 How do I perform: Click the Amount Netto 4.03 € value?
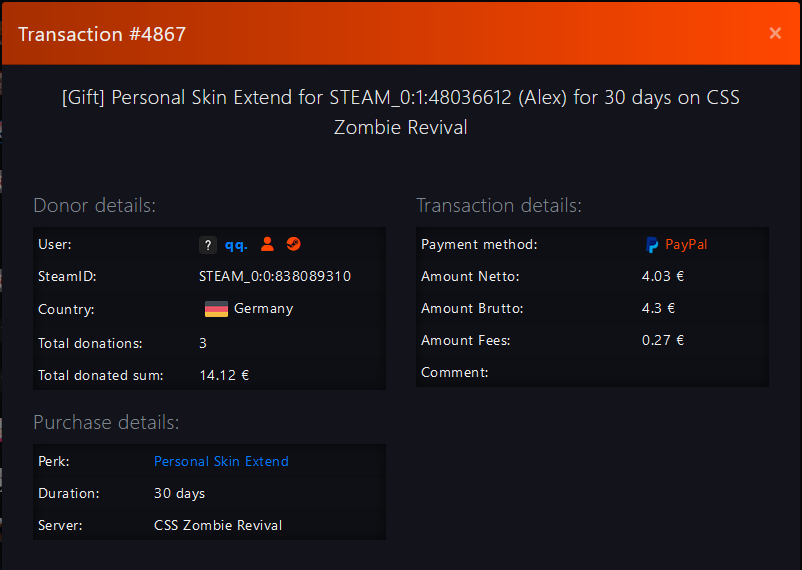pos(663,276)
